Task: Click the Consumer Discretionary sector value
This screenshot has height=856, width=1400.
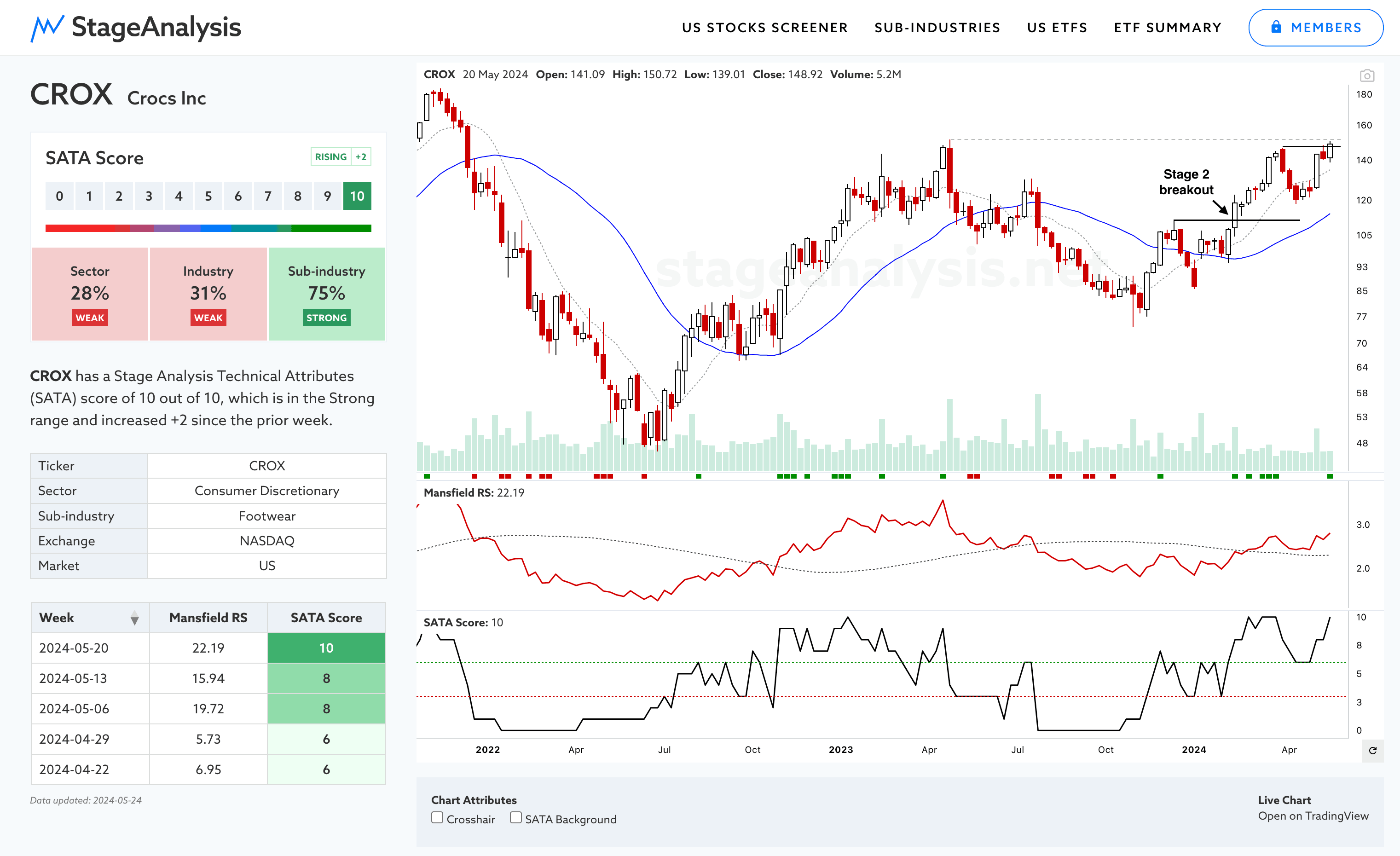Action: point(267,491)
